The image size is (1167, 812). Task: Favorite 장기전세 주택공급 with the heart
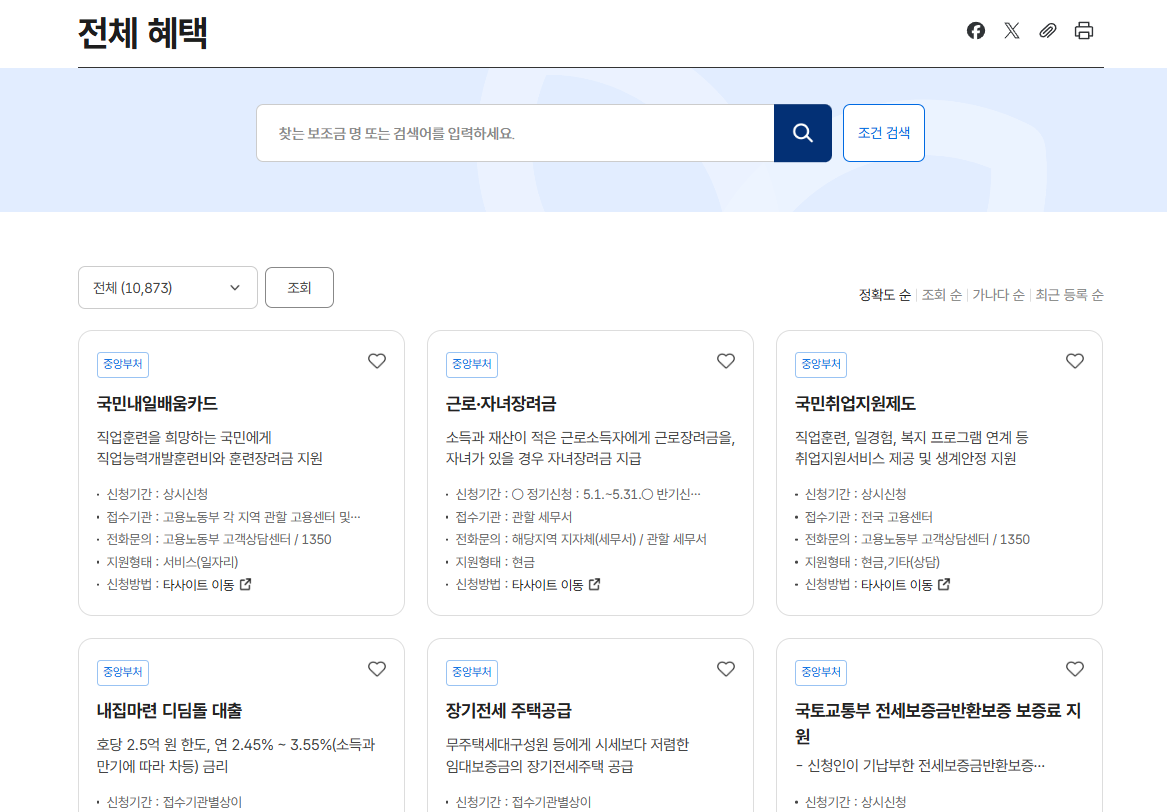point(726,669)
